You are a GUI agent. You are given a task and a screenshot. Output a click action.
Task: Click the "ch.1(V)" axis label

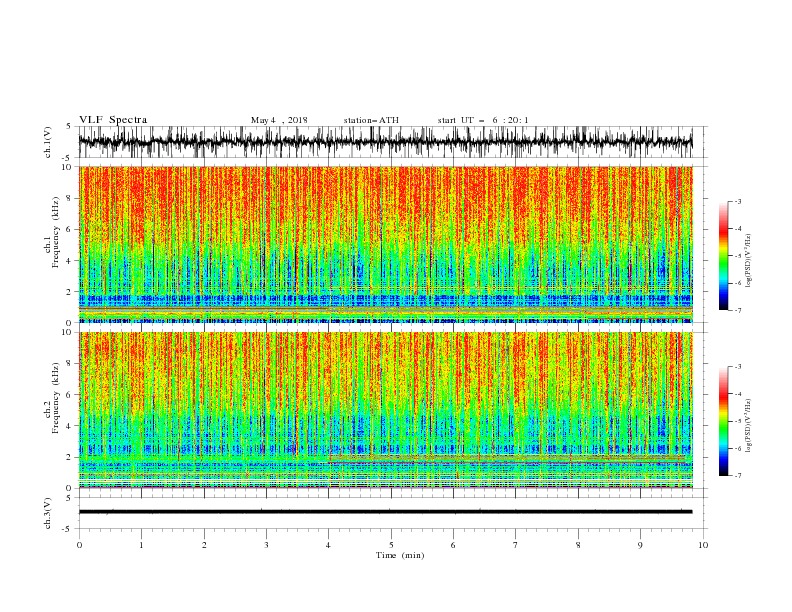click(x=48, y=142)
